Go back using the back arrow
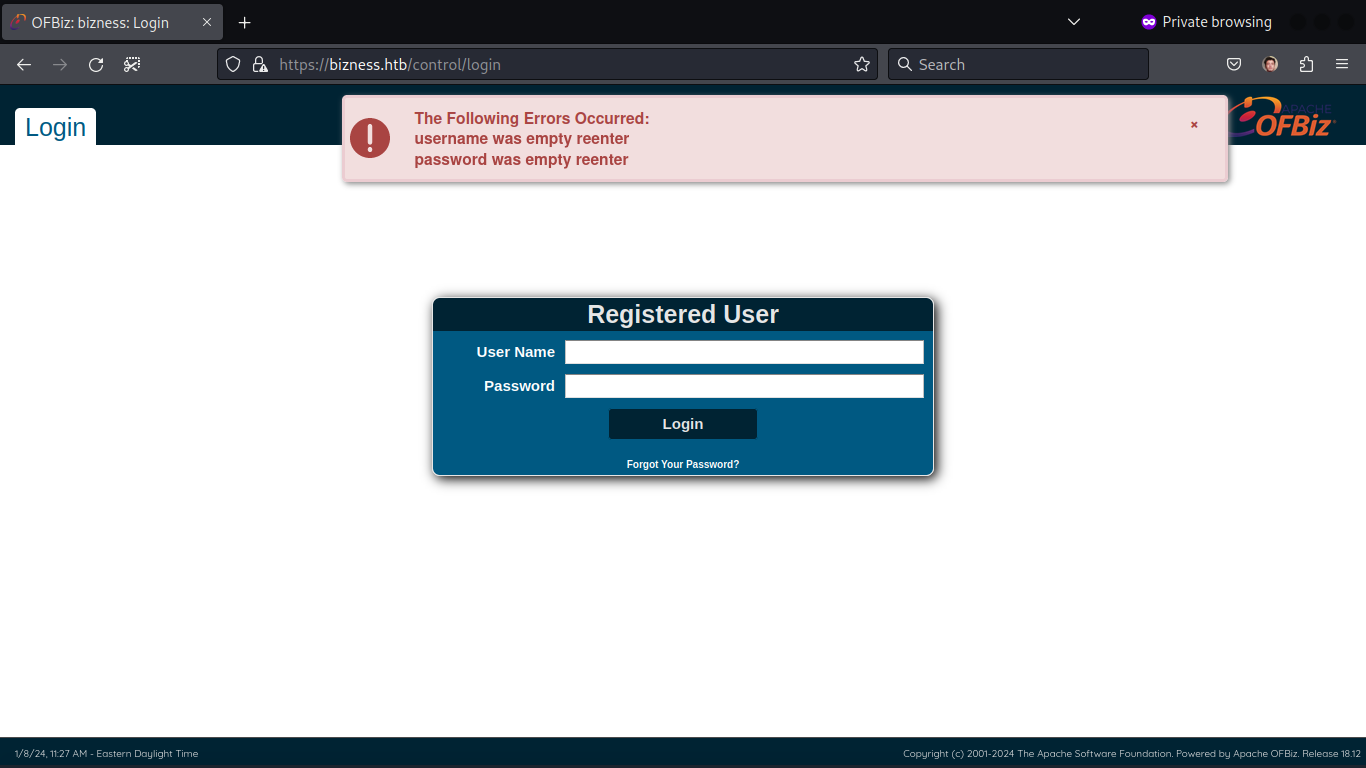1366x768 pixels. click(x=24, y=65)
